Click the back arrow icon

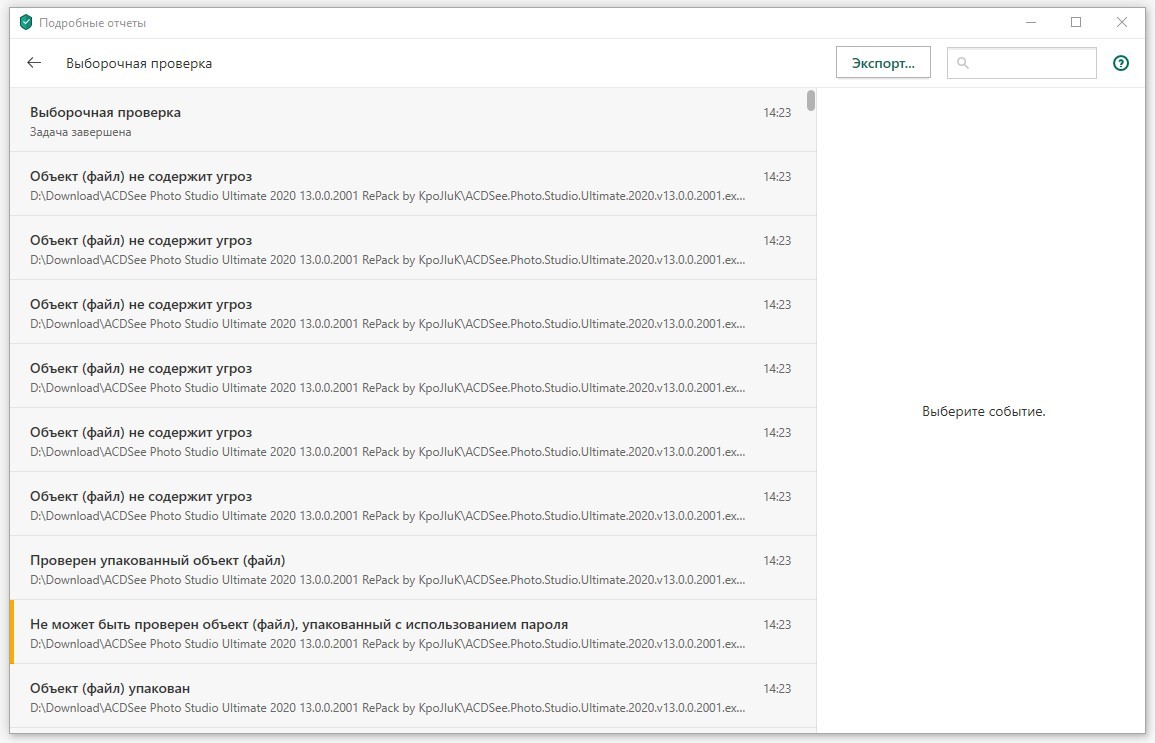point(34,63)
